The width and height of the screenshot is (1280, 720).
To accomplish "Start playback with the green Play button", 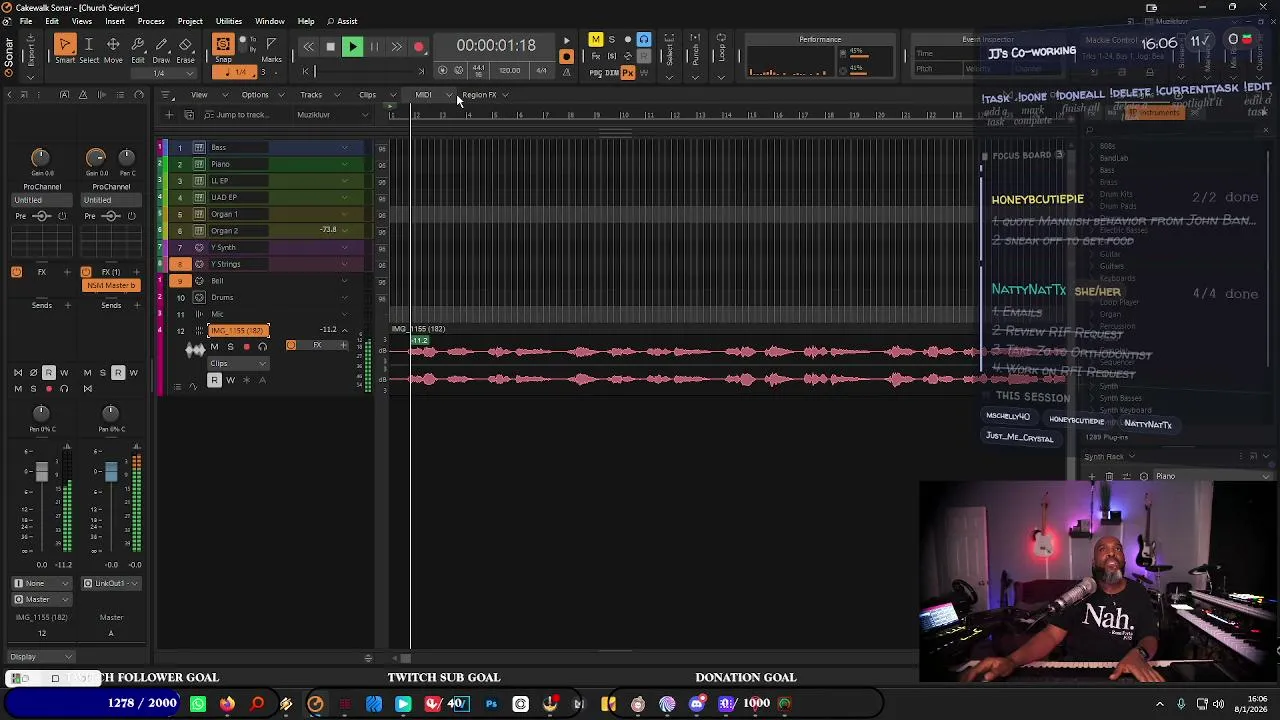I will 352,47.
